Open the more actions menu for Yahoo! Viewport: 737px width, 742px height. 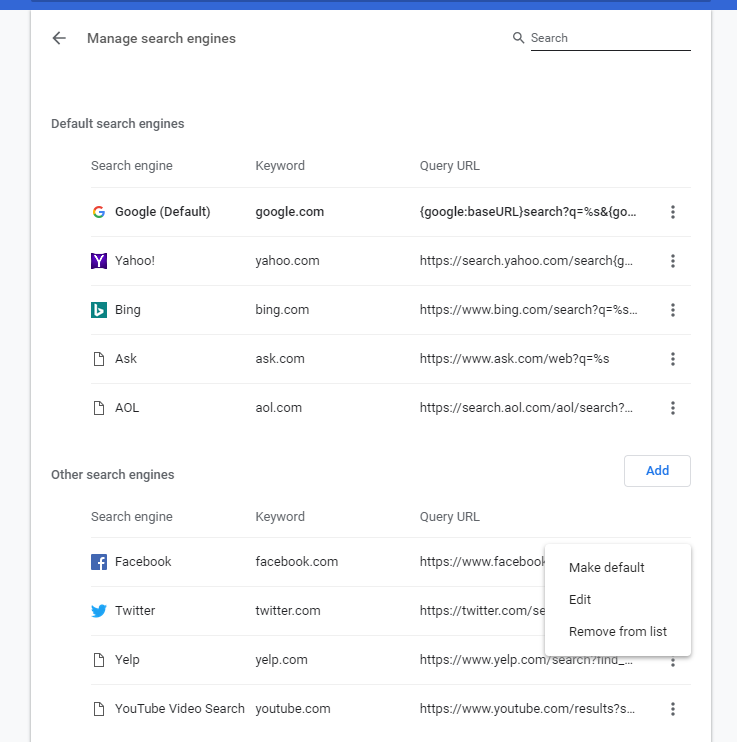[x=673, y=261]
